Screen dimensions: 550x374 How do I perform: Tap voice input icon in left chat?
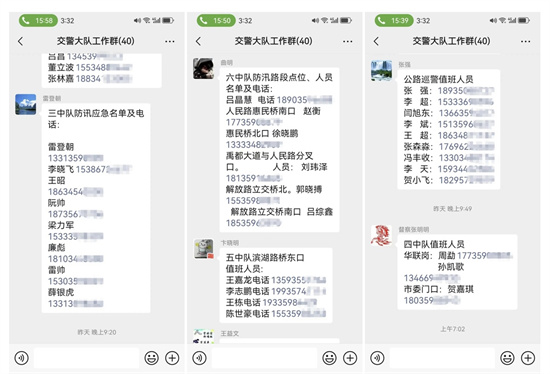[x=21, y=358]
